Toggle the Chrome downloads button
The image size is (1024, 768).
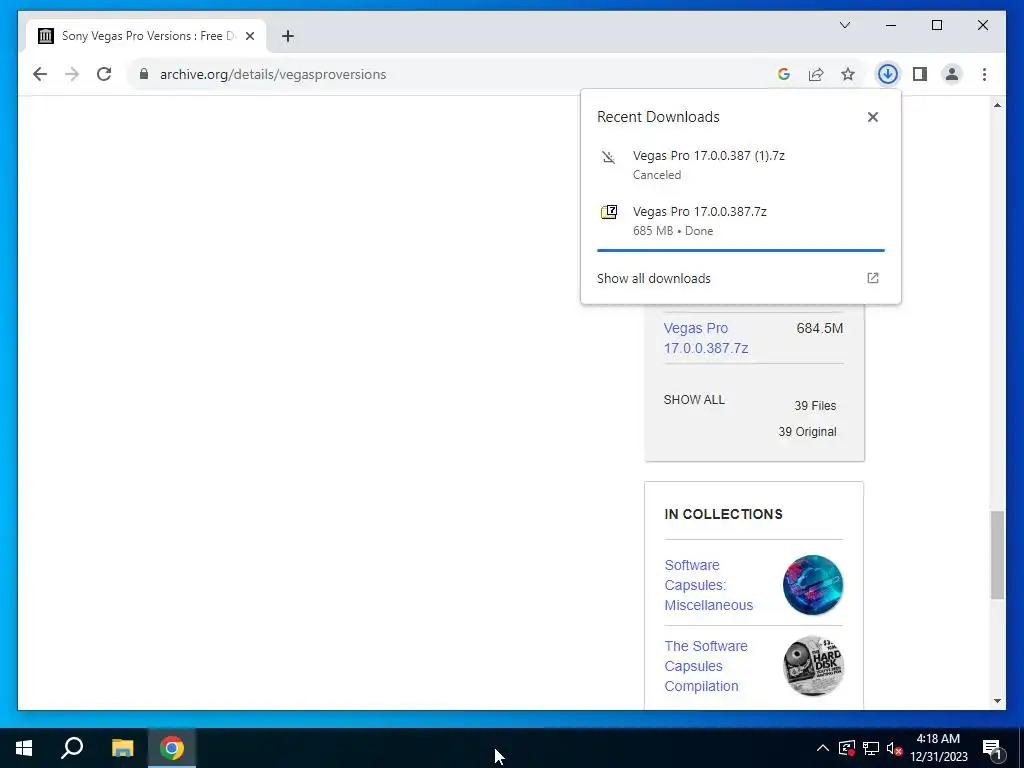pos(888,74)
